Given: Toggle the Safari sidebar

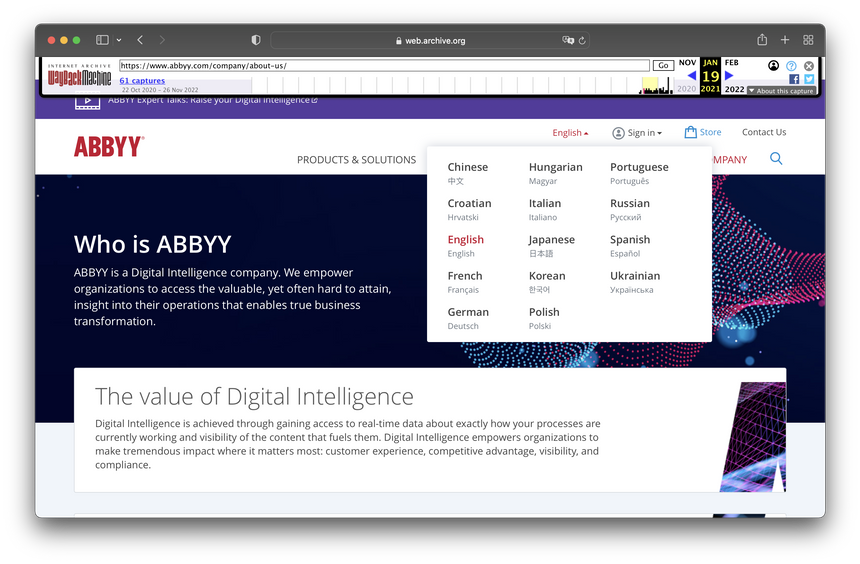Looking at the screenshot, I should click(x=102, y=40).
